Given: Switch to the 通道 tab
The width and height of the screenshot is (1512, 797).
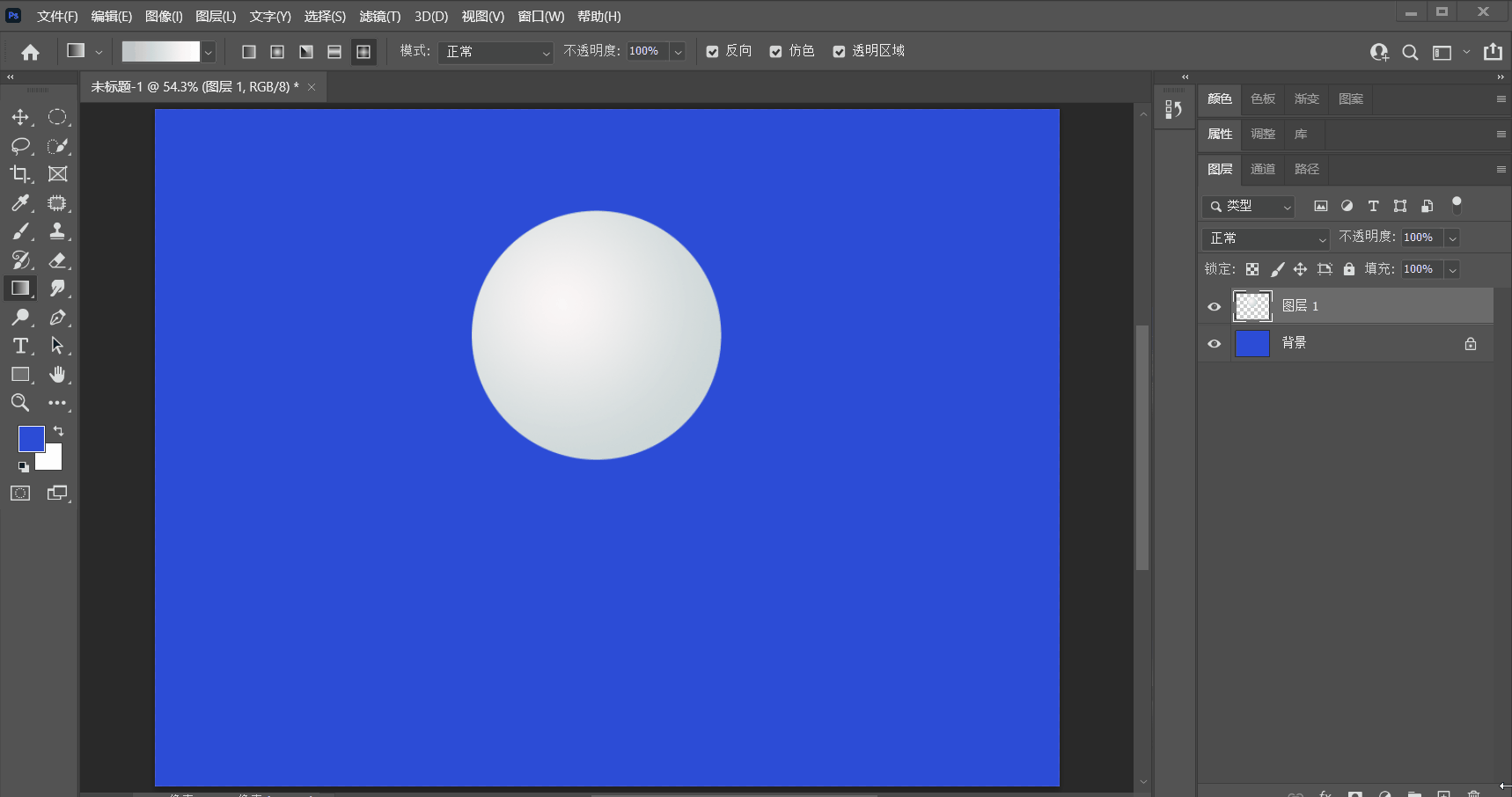Looking at the screenshot, I should (x=1263, y=169).
